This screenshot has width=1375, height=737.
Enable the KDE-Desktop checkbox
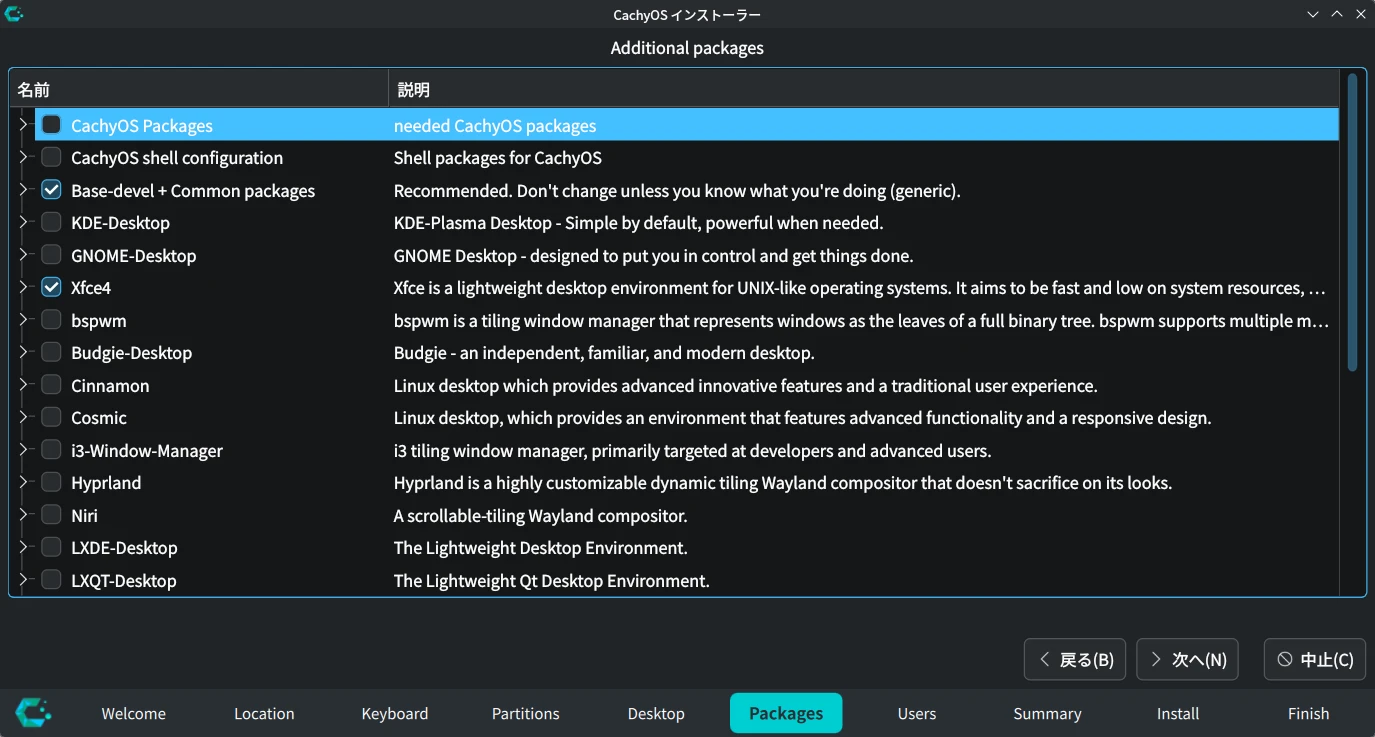(x=51, y=222)
